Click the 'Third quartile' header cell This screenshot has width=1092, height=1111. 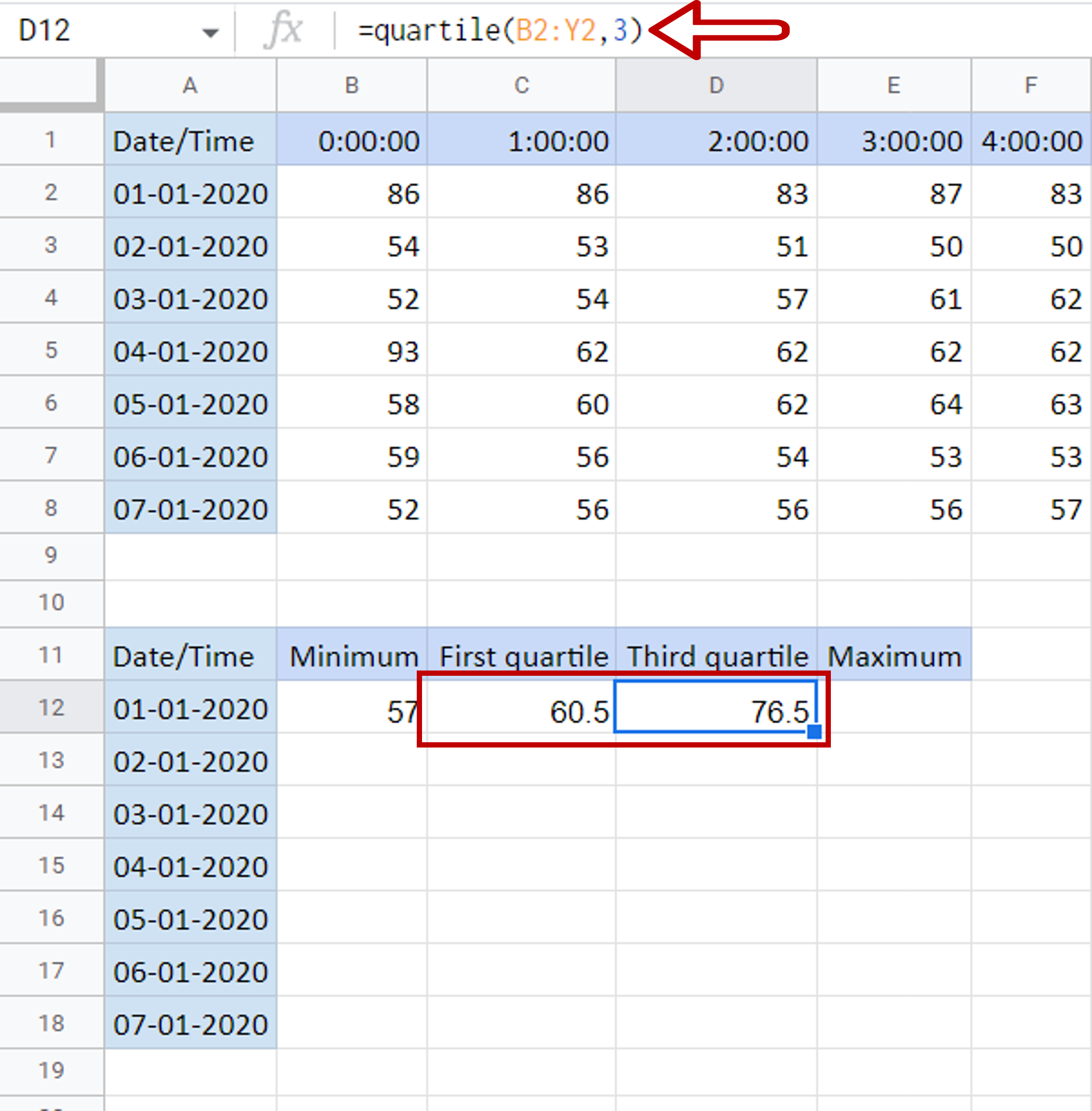716,654
